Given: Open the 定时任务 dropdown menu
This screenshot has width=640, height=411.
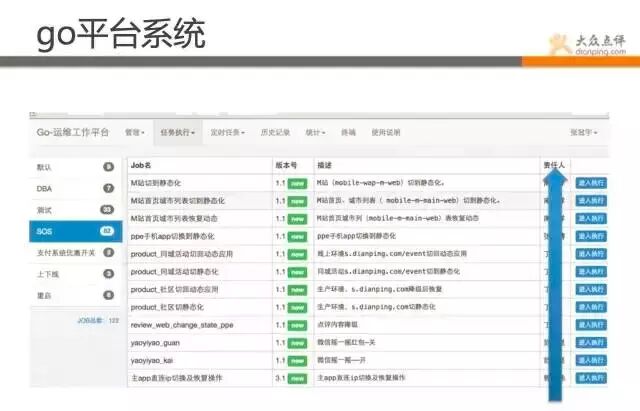Looking at the screenshot, I should pyautogui.click(x=227, y=133).
